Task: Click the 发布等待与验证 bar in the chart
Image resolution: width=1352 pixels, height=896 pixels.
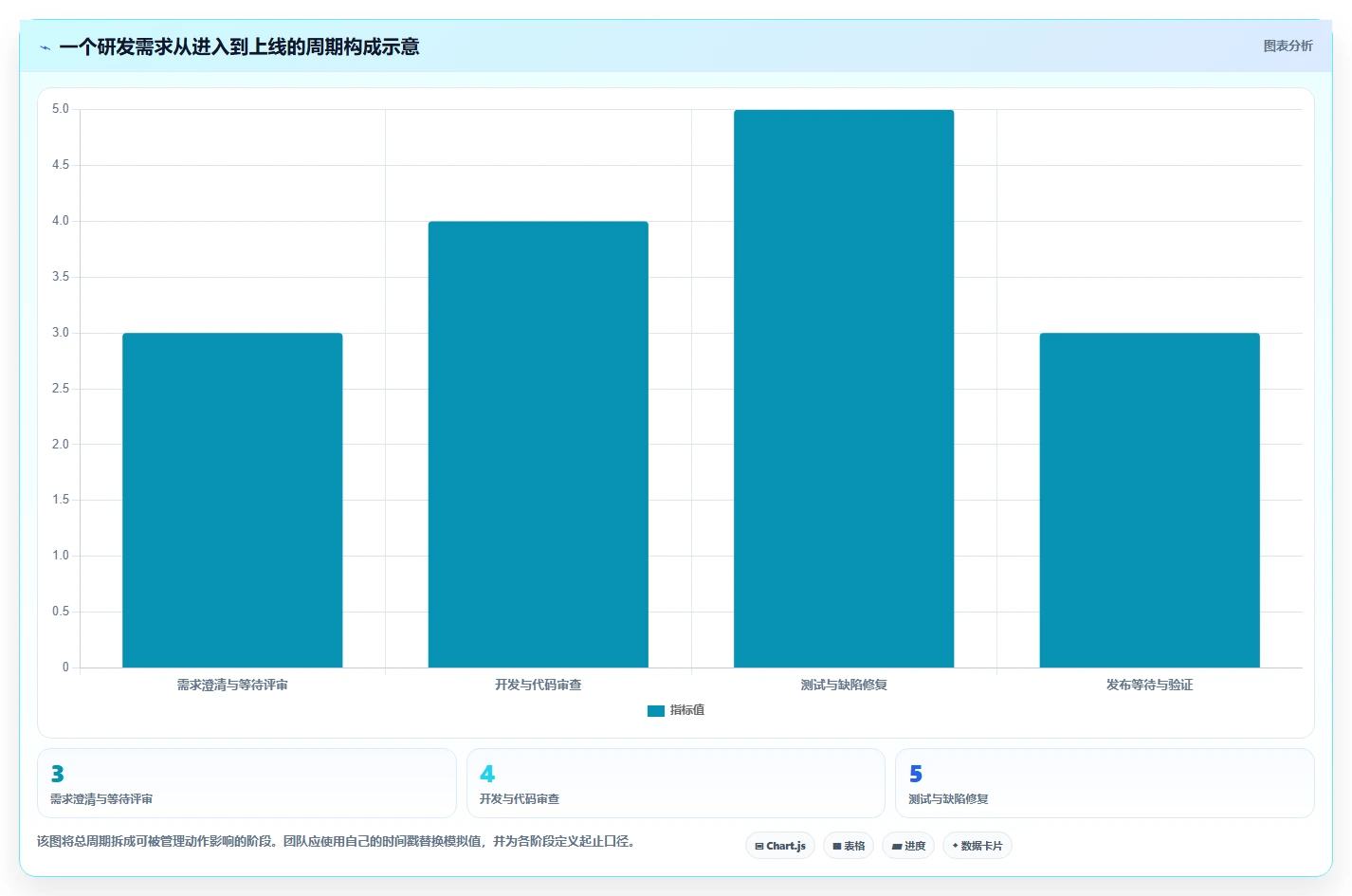Action: pyautogui.click(x=1149, y=501)
